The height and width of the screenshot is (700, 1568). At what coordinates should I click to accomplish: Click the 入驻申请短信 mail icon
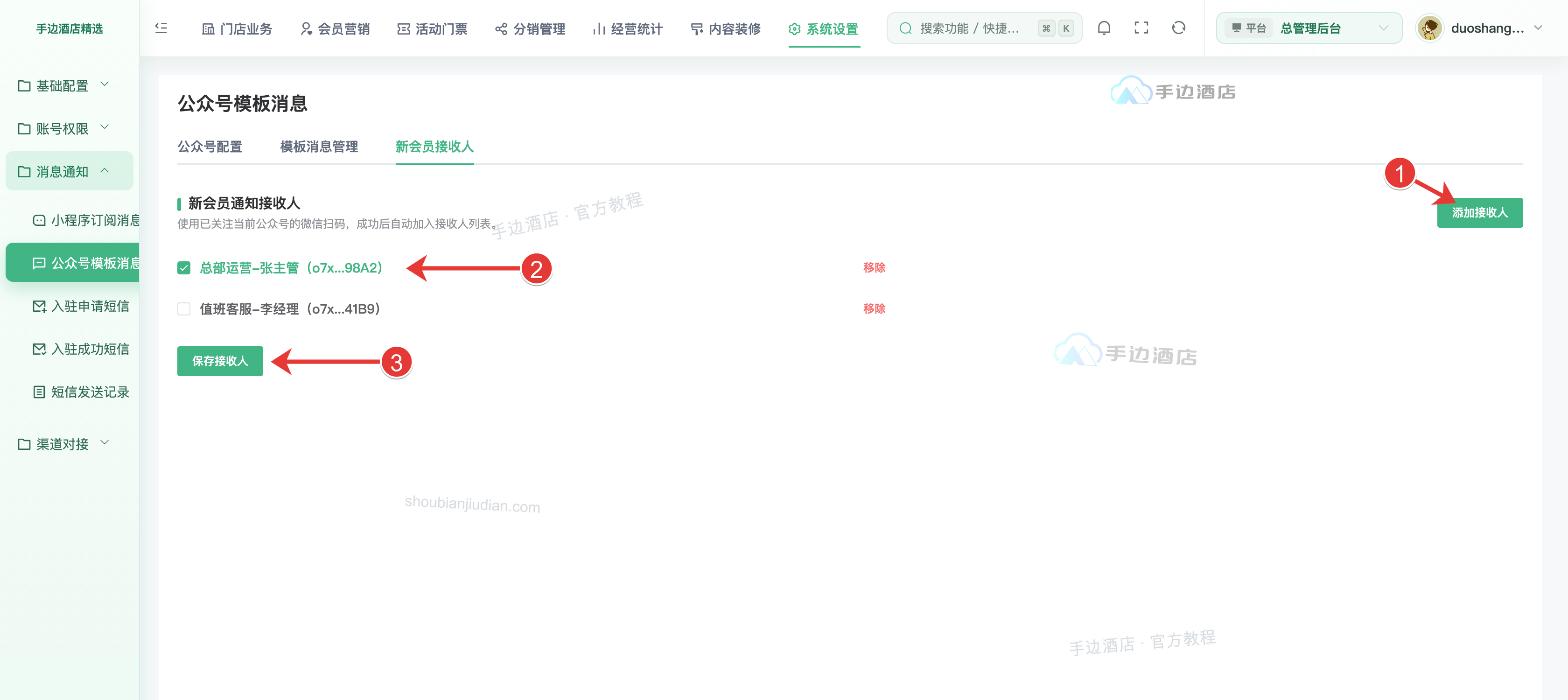tap(39, 306)
